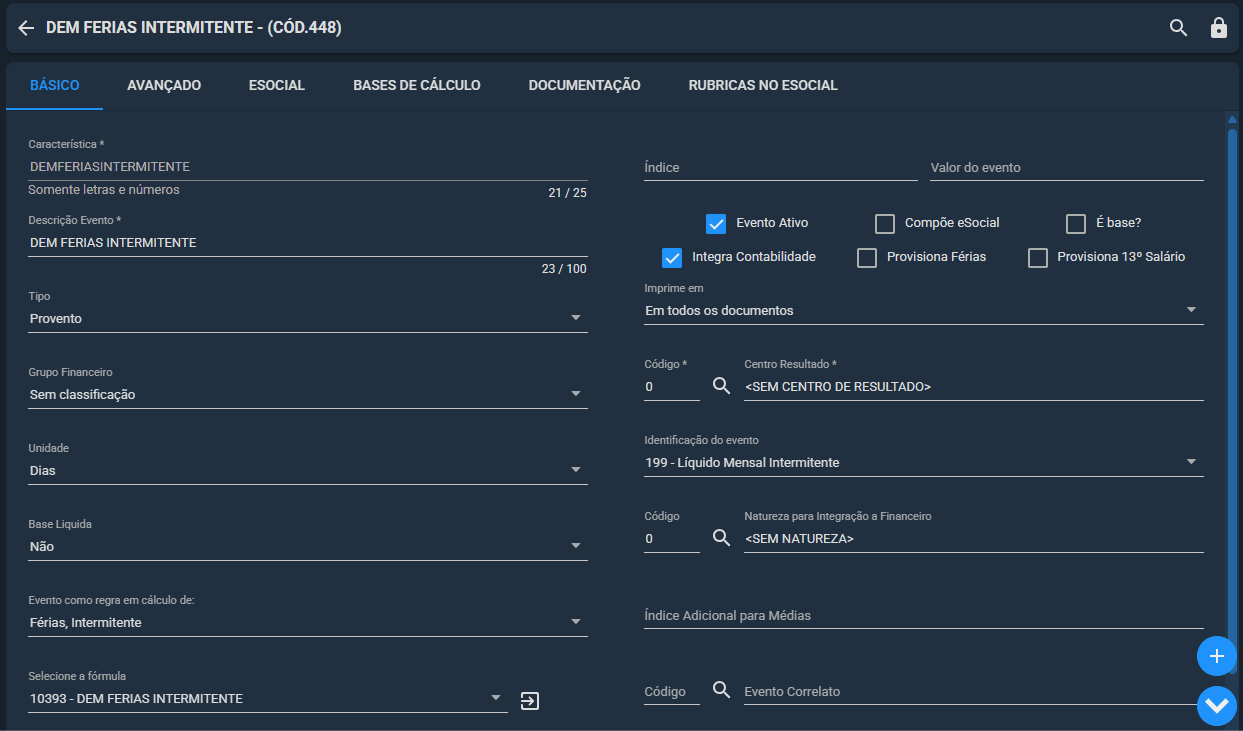Click the blue chevron-down floating button
The width and height of the screenshot is (1243, 731).
[x=1216, y=706]
